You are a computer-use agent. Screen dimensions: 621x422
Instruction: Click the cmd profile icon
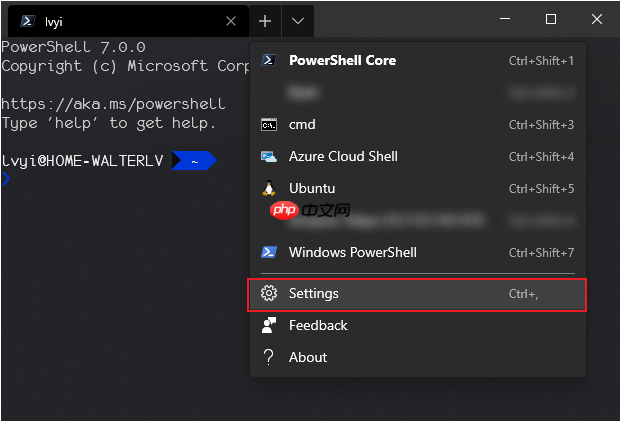click(x=268, y=124)
